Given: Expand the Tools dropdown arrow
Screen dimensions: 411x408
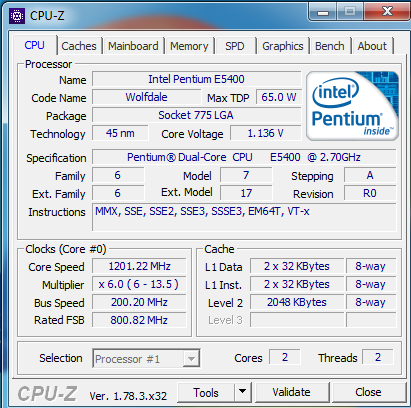Looking at the screenshot, I should click(243, 393).
